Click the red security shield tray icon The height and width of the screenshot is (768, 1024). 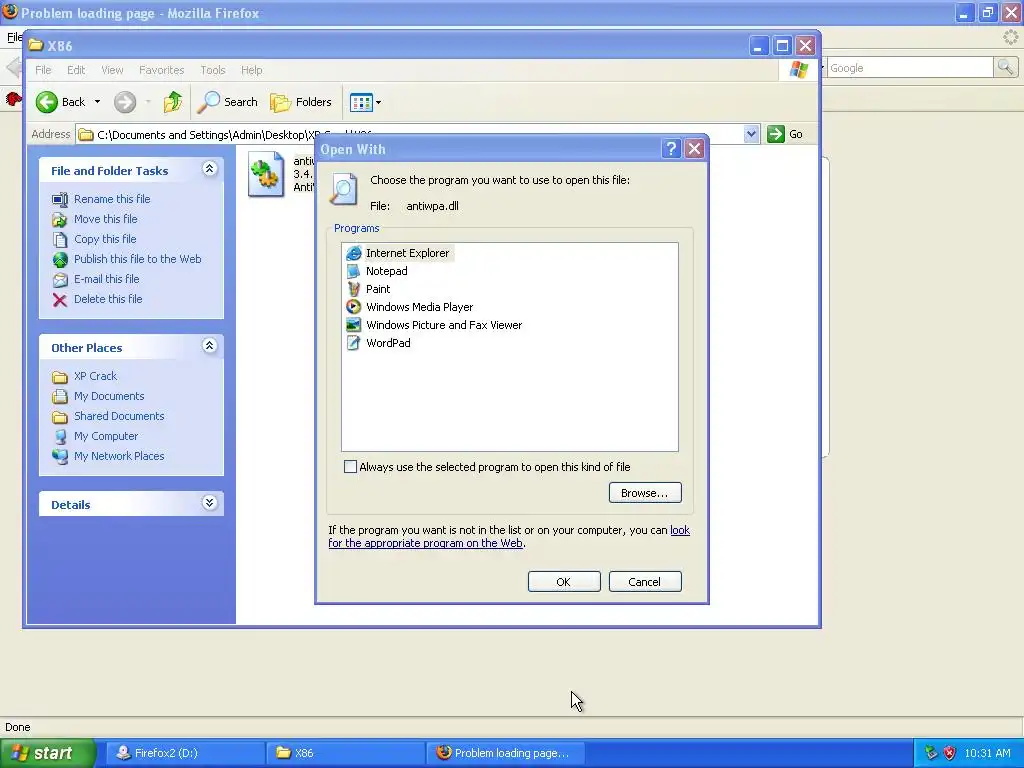coord(950,754)
